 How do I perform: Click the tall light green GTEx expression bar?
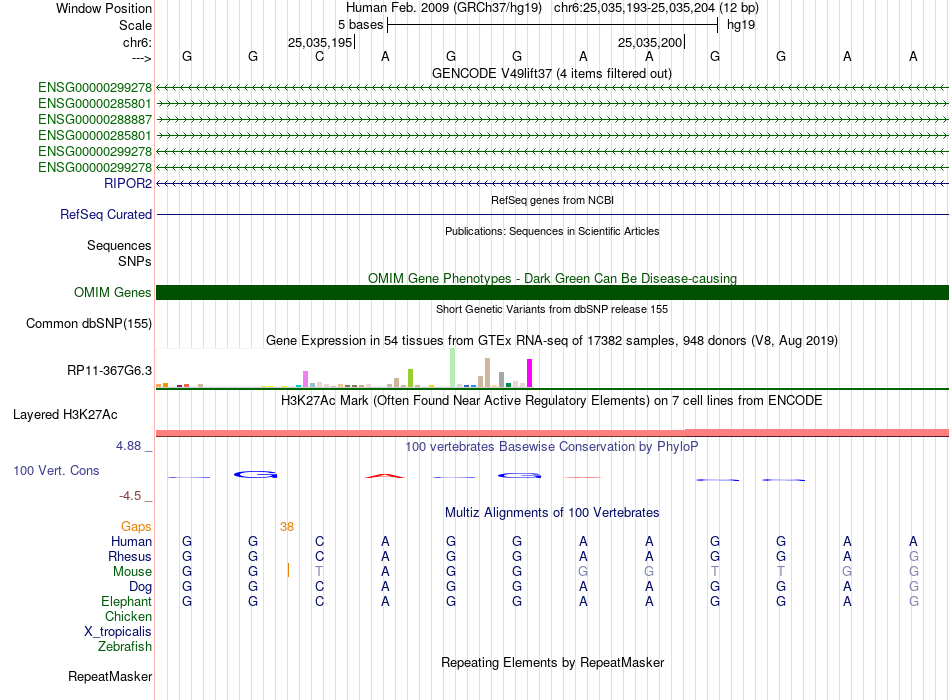click(x=453, y=368)
